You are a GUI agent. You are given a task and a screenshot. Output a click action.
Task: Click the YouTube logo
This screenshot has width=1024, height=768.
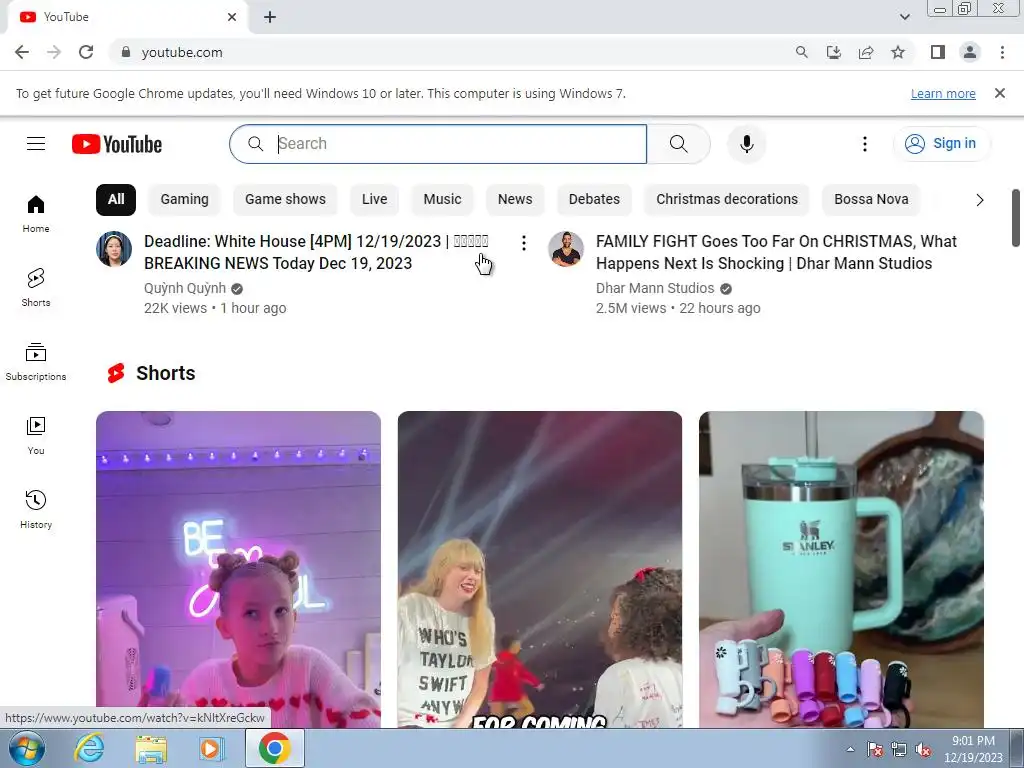117,144
